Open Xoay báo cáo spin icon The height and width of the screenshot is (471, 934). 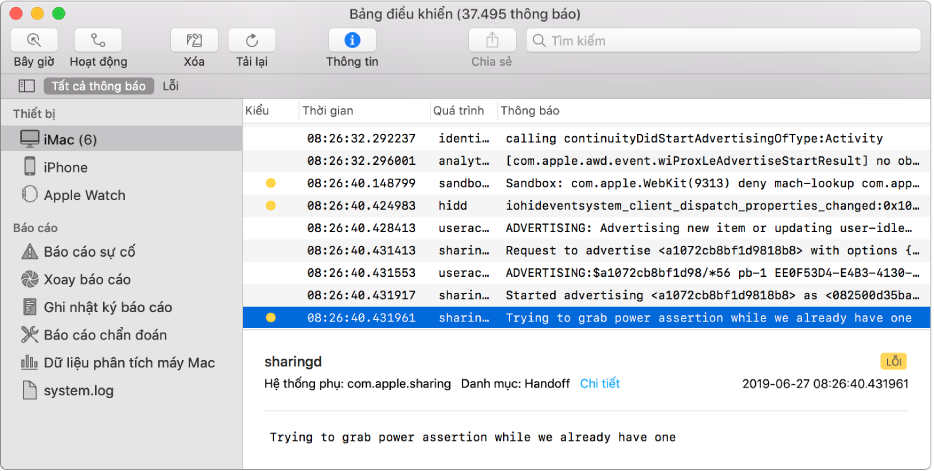point(29,279)
